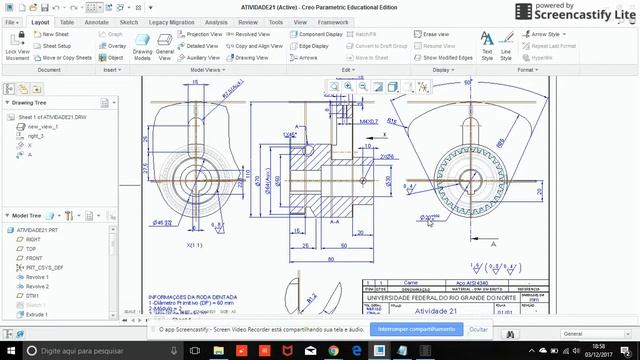Open the Display Style dropdown in graphics toolbar

(393, 87)
